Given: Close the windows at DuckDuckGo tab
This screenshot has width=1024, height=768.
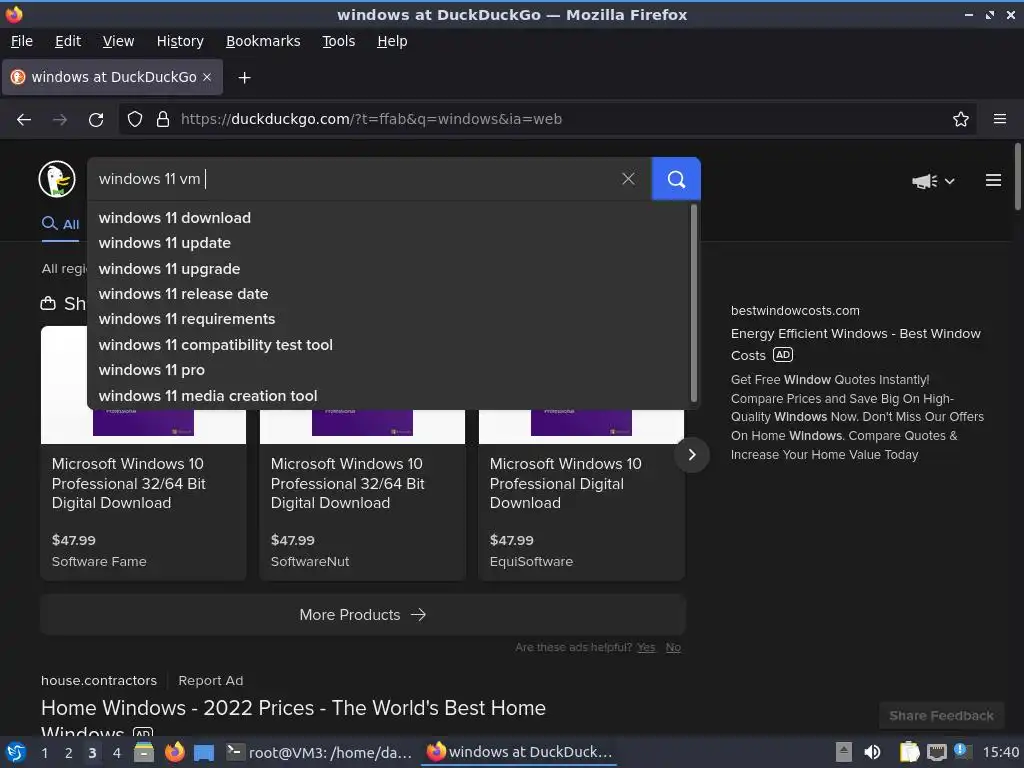Looking at the screenshot, I should click(207, 77).
